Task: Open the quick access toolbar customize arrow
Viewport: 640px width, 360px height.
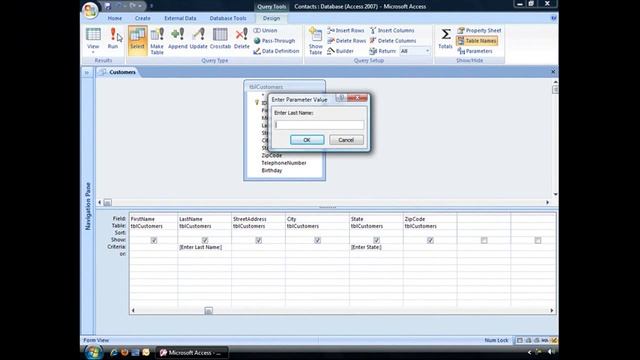Action: (x=151, y=6)
